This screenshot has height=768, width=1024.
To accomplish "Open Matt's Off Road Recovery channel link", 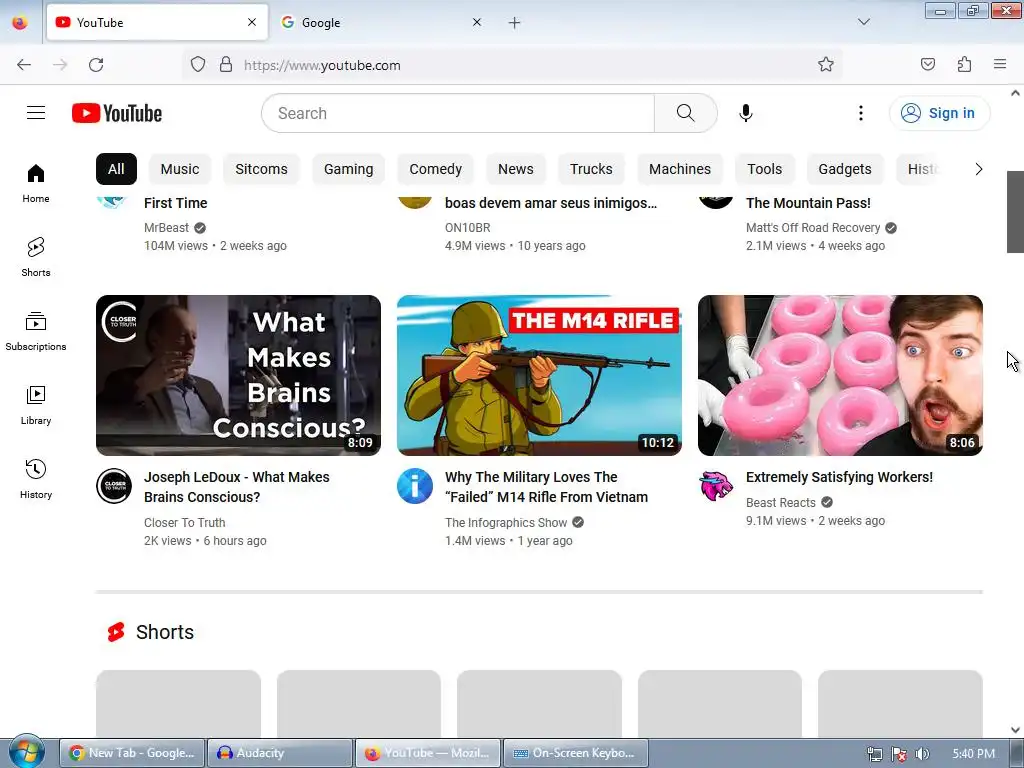I will pyautogui.click(x=813, y=228).
